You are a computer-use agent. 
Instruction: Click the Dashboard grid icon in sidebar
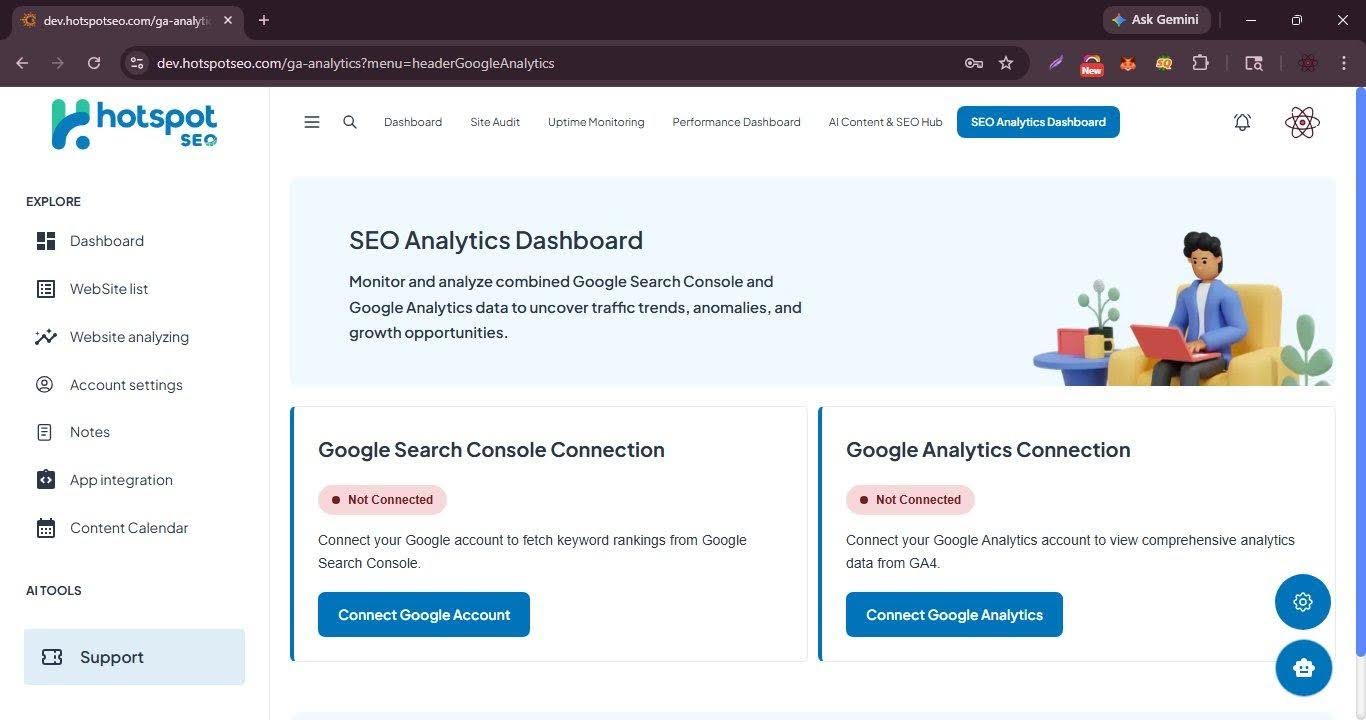(45, 241)
